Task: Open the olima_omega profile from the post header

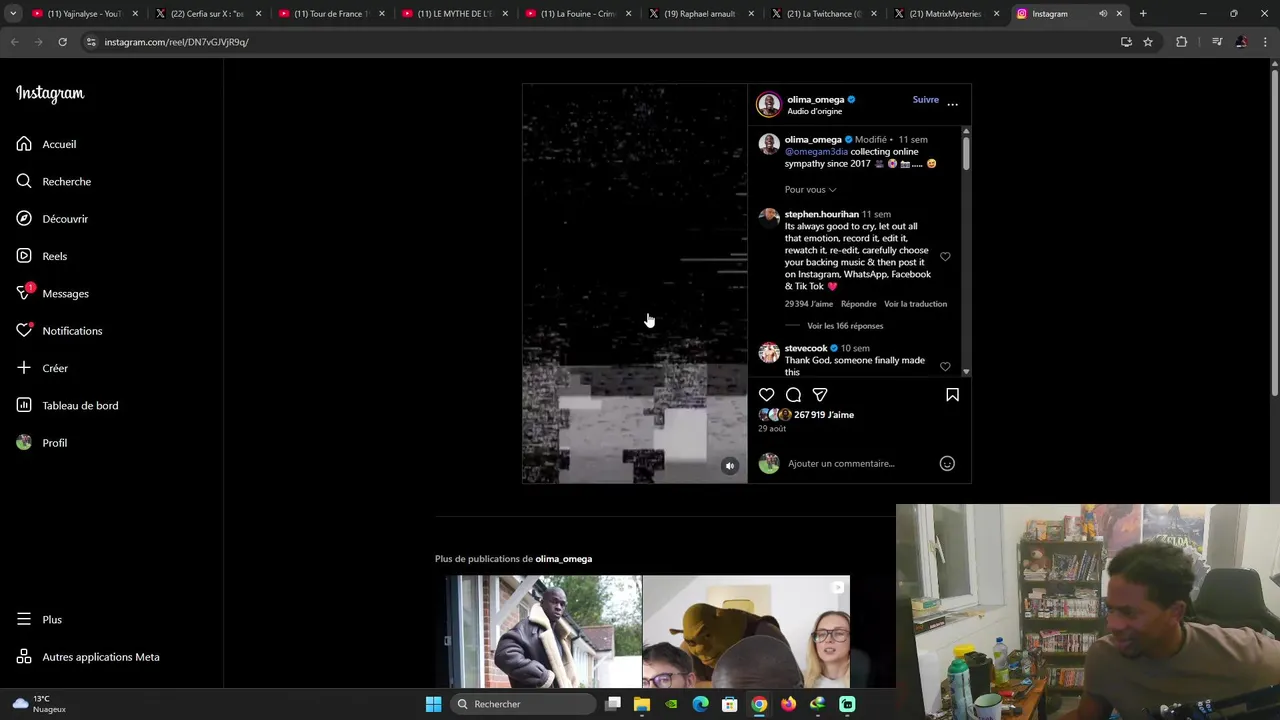Action: click(815, 100)
